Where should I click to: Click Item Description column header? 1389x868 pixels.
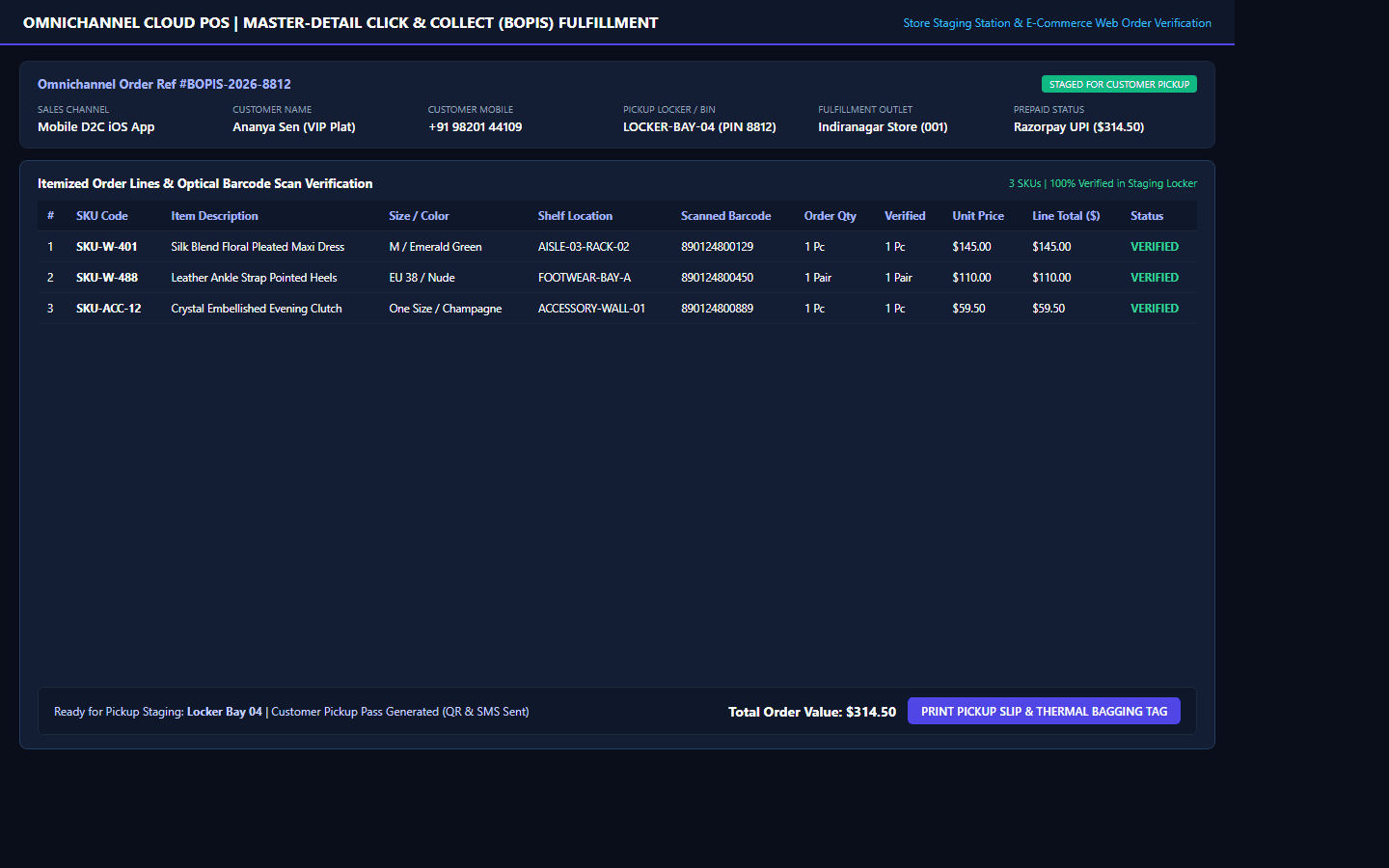tap(214, 216)
